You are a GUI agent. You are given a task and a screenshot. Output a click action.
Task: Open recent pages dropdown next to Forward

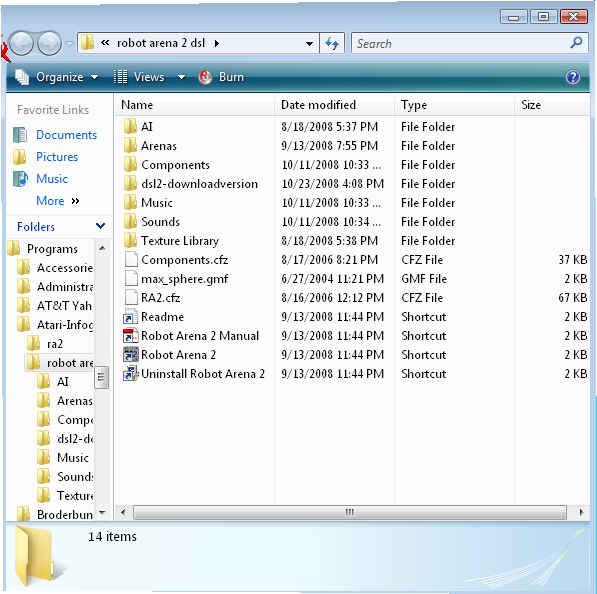point(69,43)
